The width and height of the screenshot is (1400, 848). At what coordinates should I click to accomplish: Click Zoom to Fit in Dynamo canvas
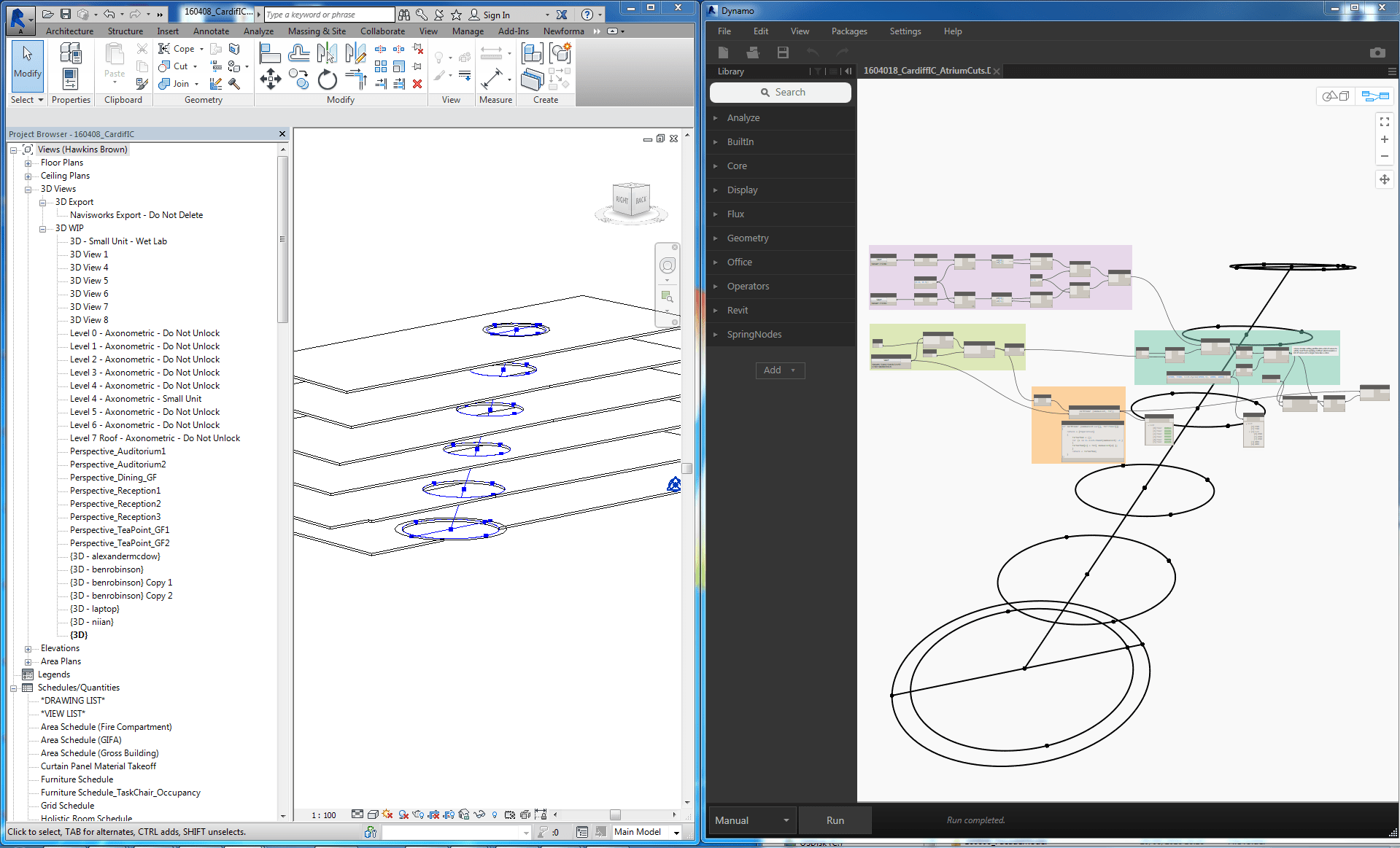click(x=1384, y=122)
